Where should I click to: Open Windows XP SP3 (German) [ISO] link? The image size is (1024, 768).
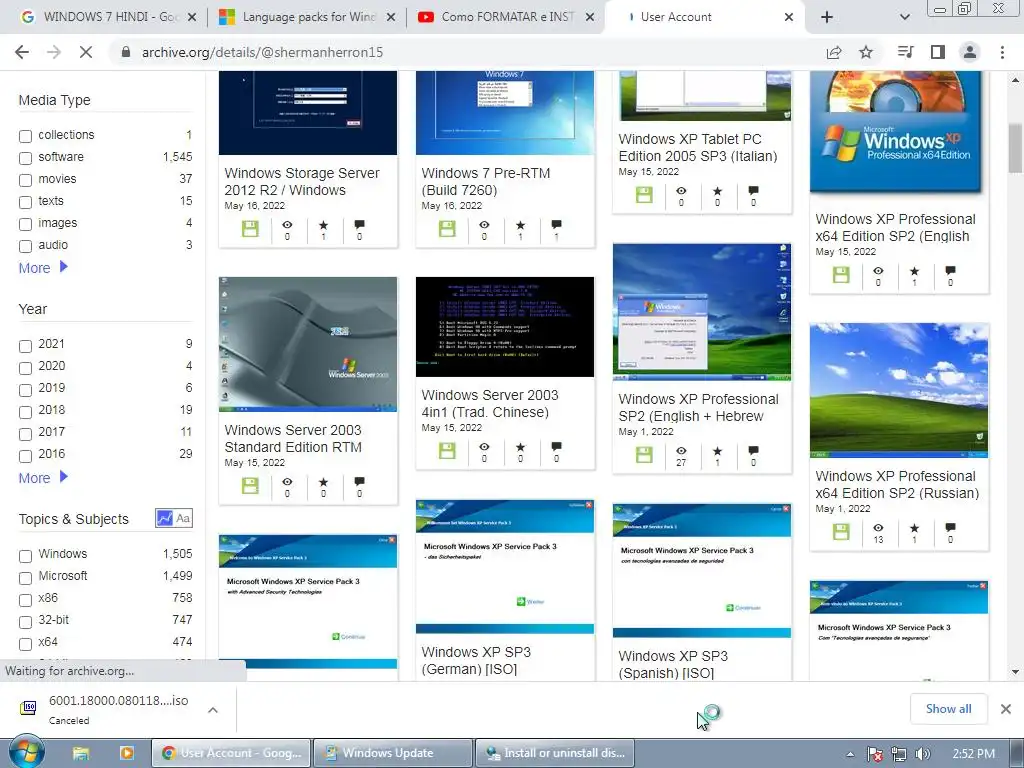coord(476,660)
